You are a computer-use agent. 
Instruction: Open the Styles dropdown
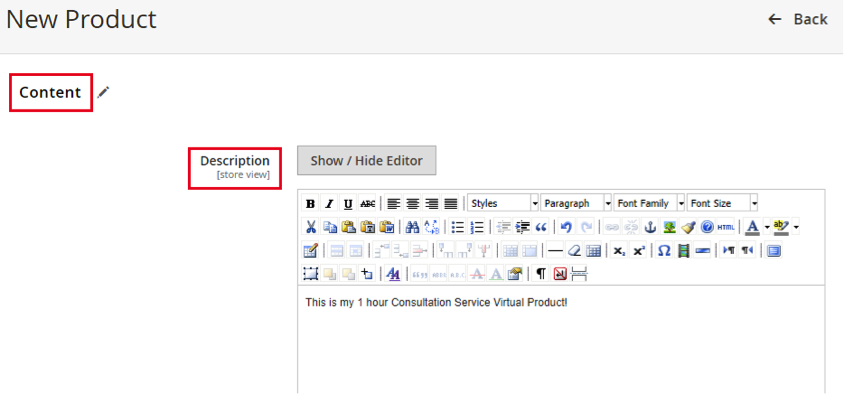[x=503, y=203]
